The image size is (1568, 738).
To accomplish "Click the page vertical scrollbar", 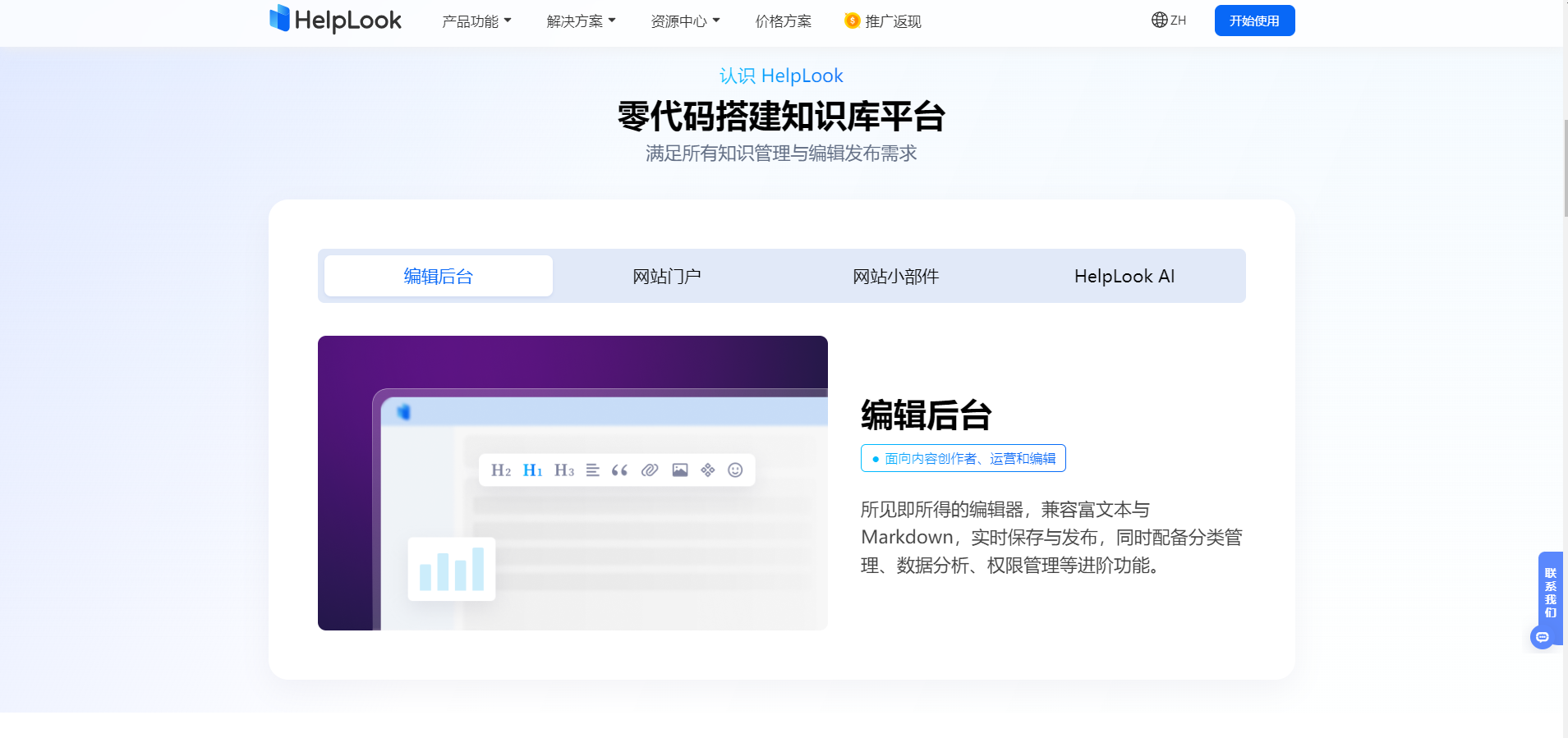I will [x=1566, y=168].
